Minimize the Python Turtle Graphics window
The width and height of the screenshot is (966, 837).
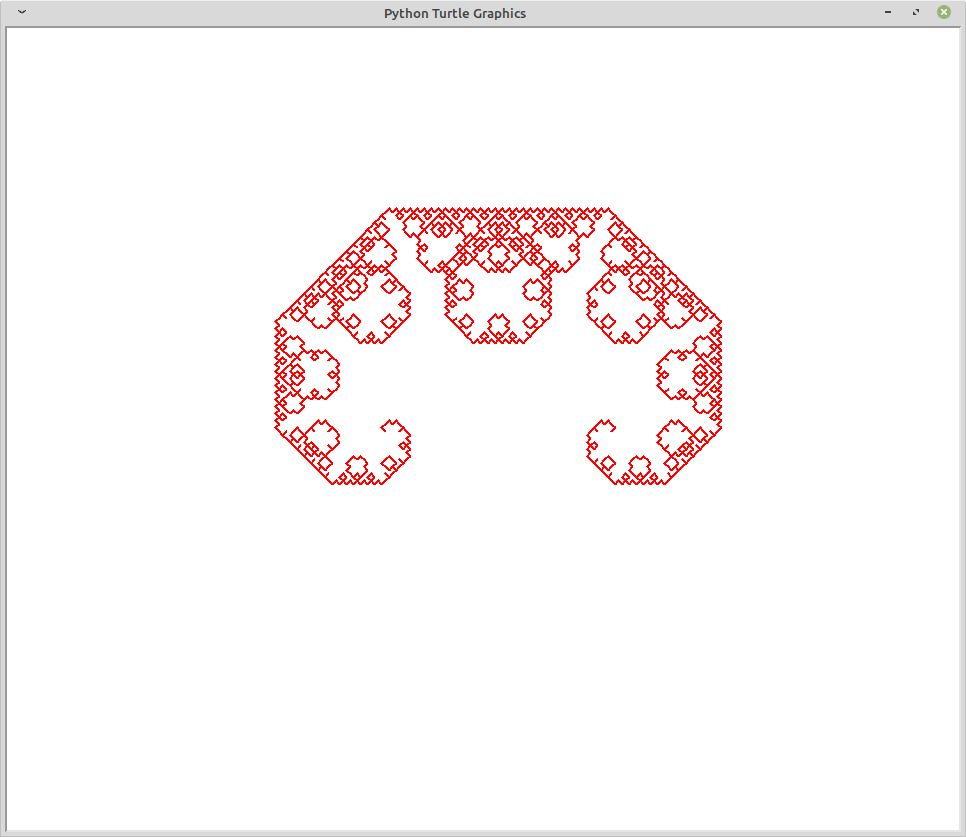click(888, 12)
